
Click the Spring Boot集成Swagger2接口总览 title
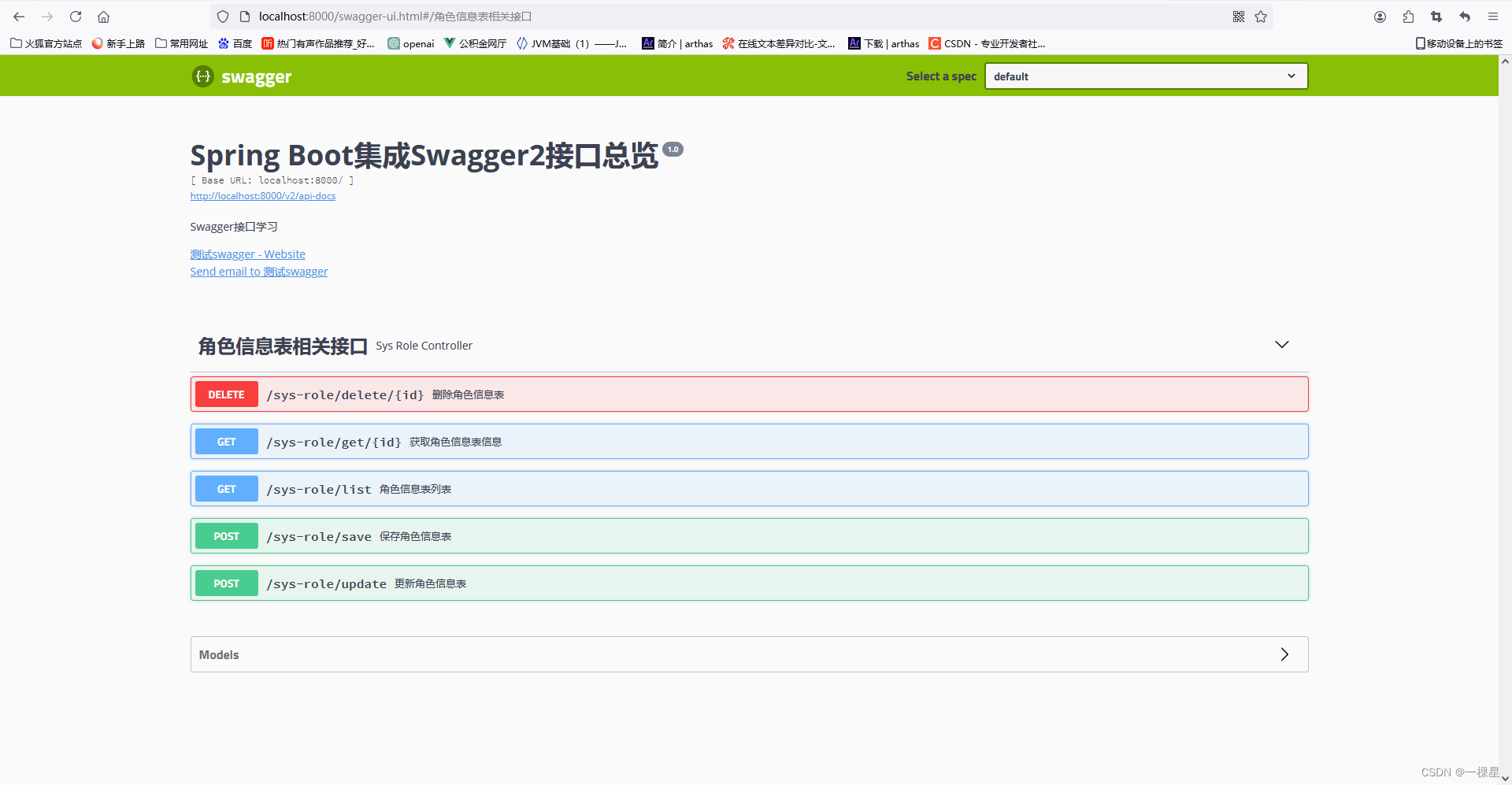(424, 156)
